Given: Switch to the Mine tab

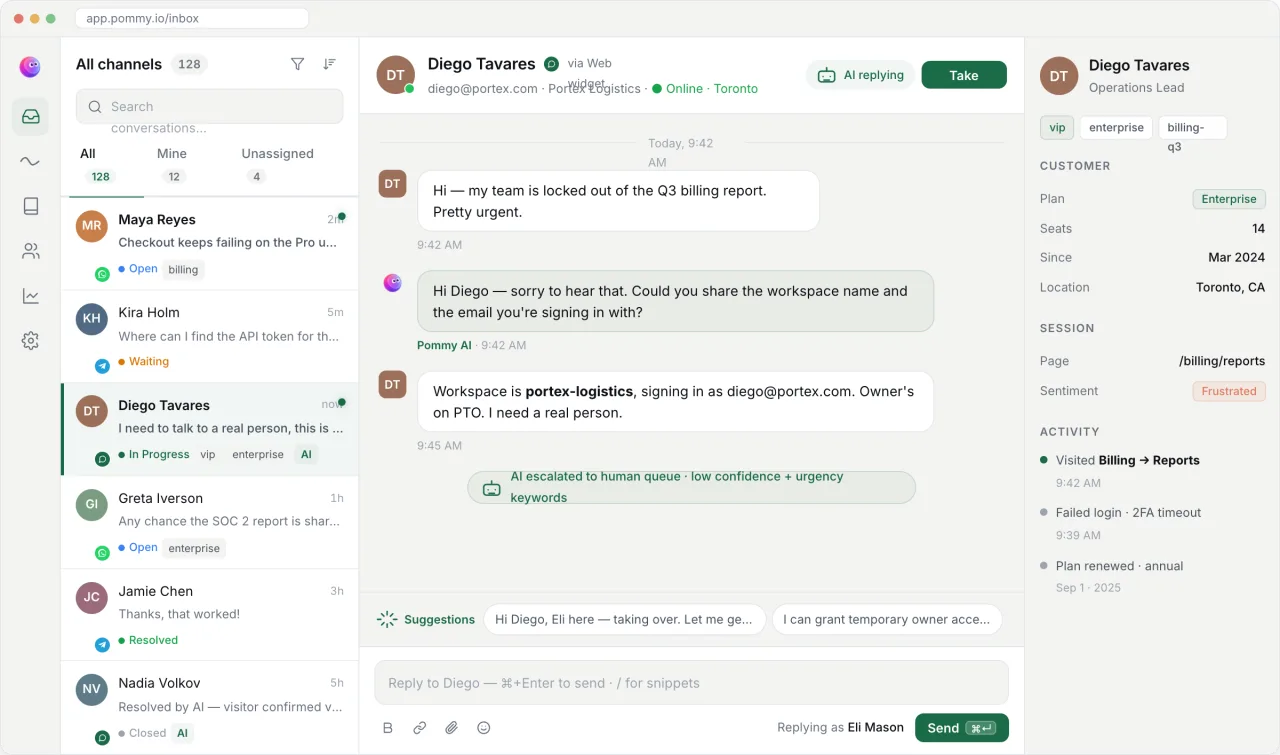Looking at the screenshot, I should 173,166.
